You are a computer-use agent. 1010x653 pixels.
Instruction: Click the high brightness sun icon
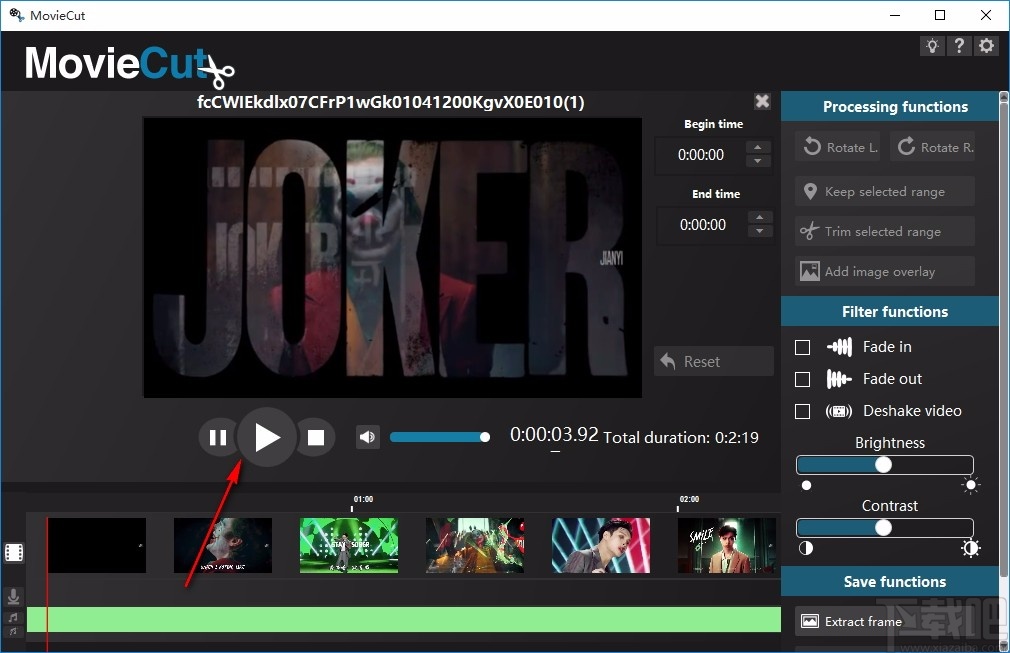(x=970, y=485)
